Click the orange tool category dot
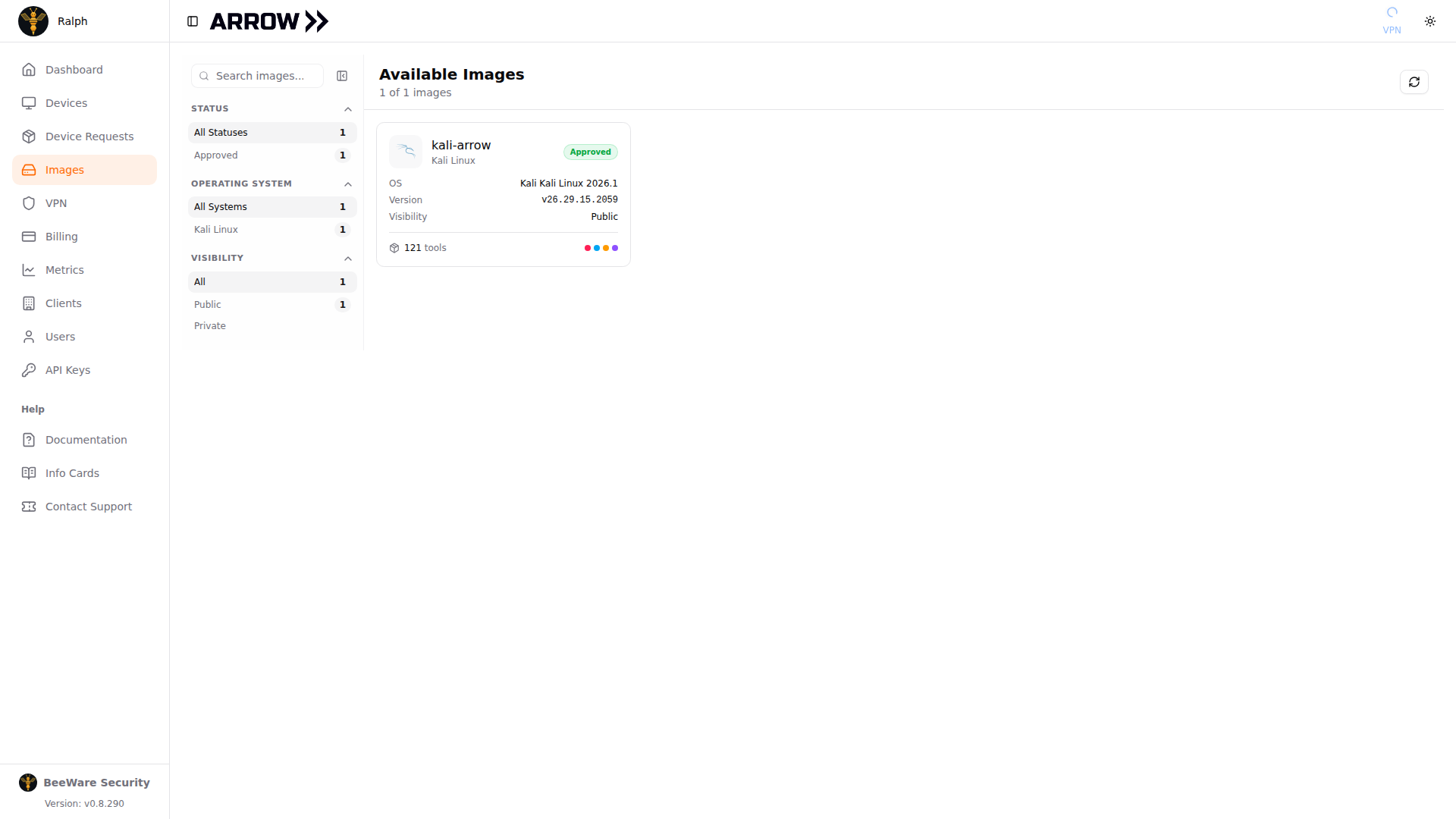 606,248
